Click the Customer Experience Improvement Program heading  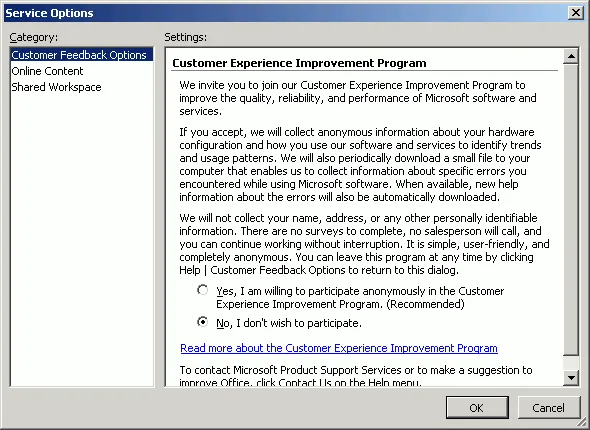[x=299, y=63]
